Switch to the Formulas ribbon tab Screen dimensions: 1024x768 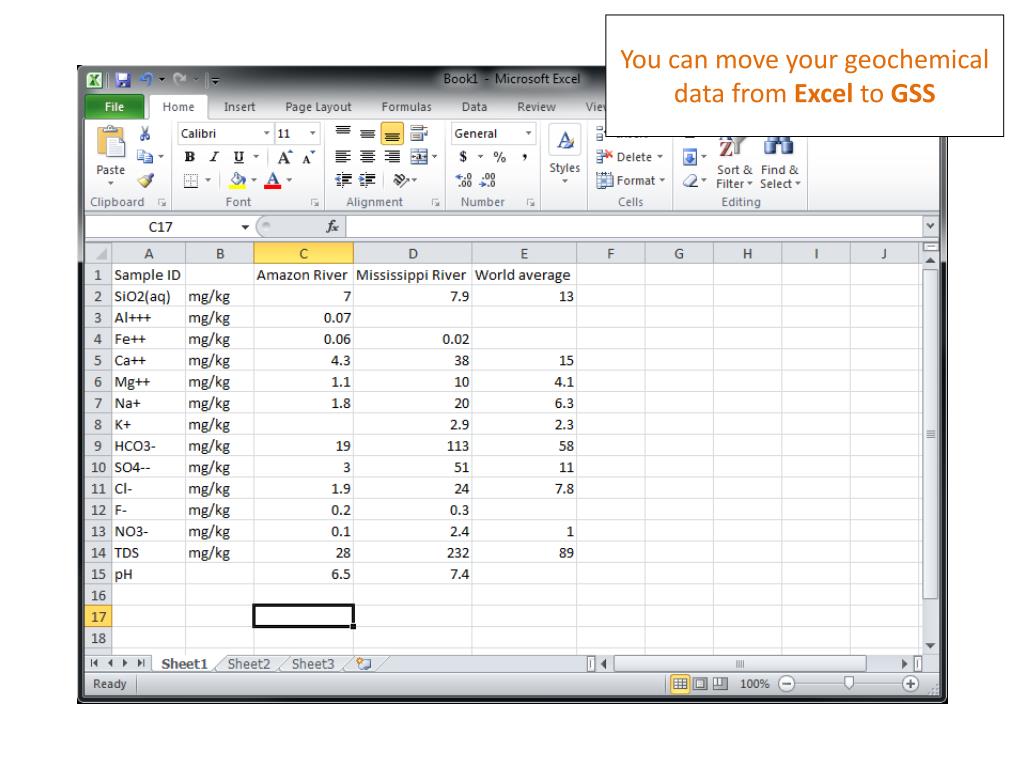[406, 107]
